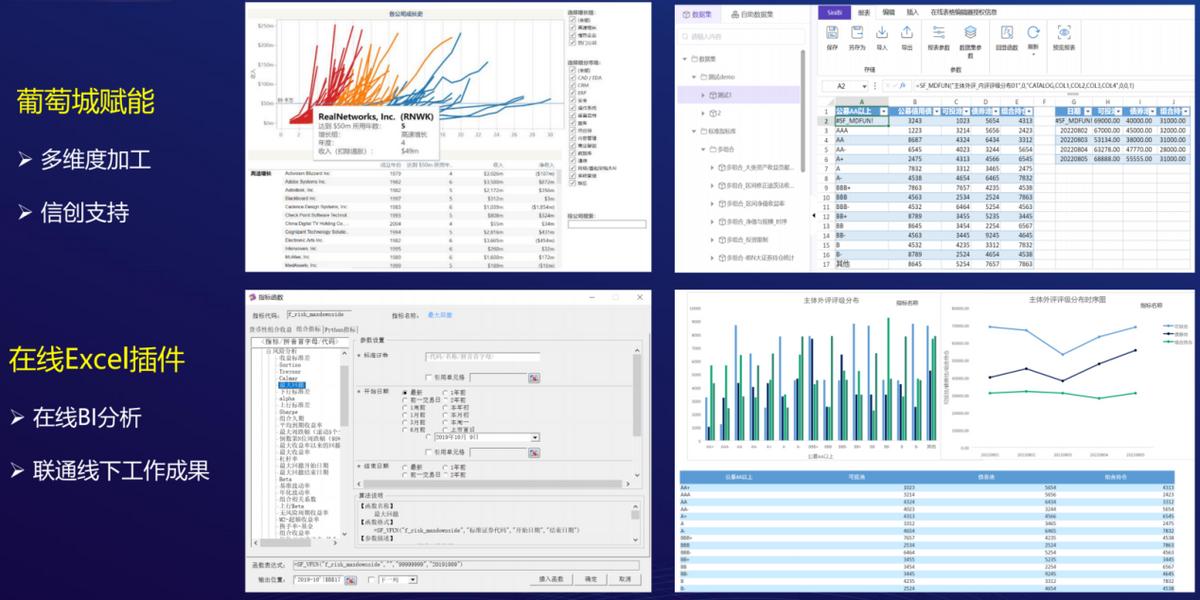1200x600 pixels.
Task: Click the 确定 button in the dialog
Action: tap(591, 579)
